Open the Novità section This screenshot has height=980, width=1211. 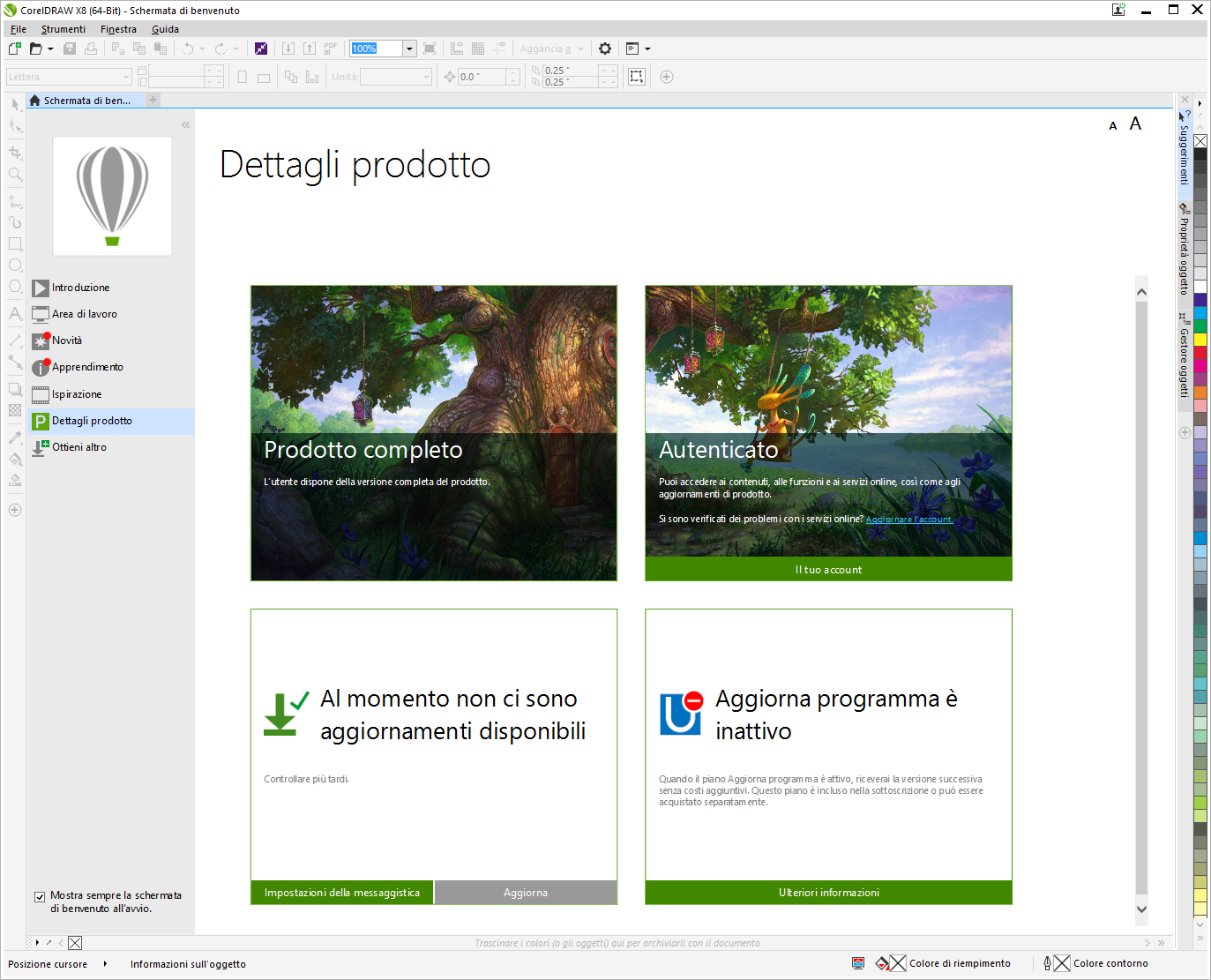click(110, 340)
